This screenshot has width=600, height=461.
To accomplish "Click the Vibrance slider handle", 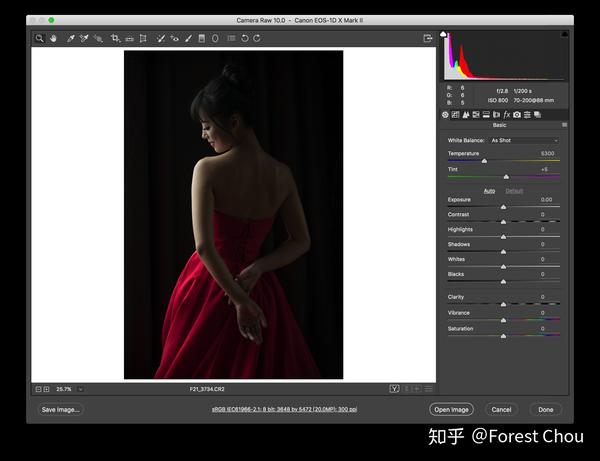I will 504,320.
